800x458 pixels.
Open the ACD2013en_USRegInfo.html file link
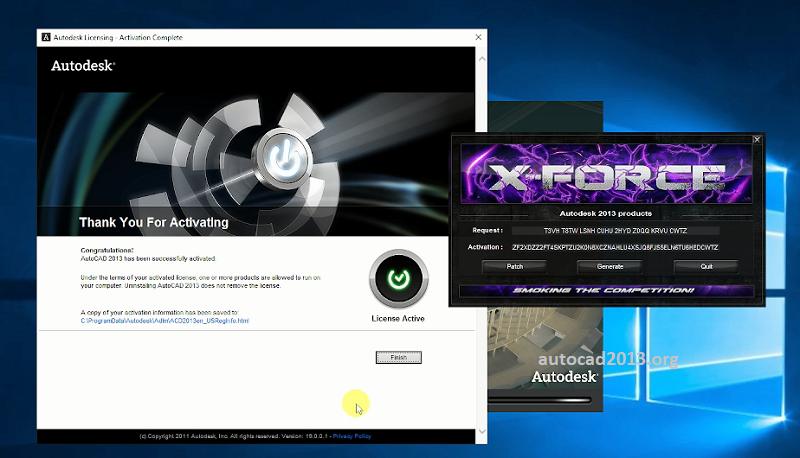(x=165, y=321)
